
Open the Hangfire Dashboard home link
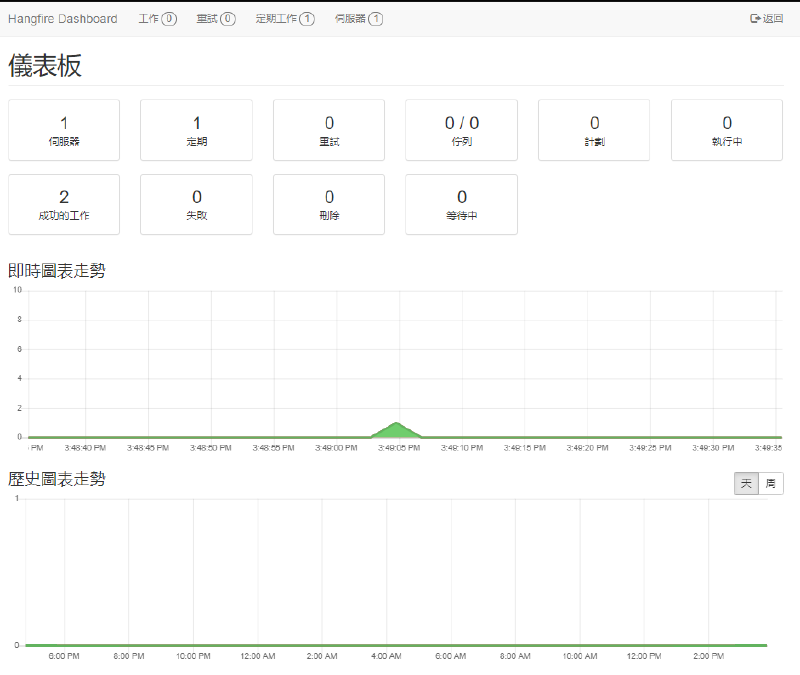(62, 18)
